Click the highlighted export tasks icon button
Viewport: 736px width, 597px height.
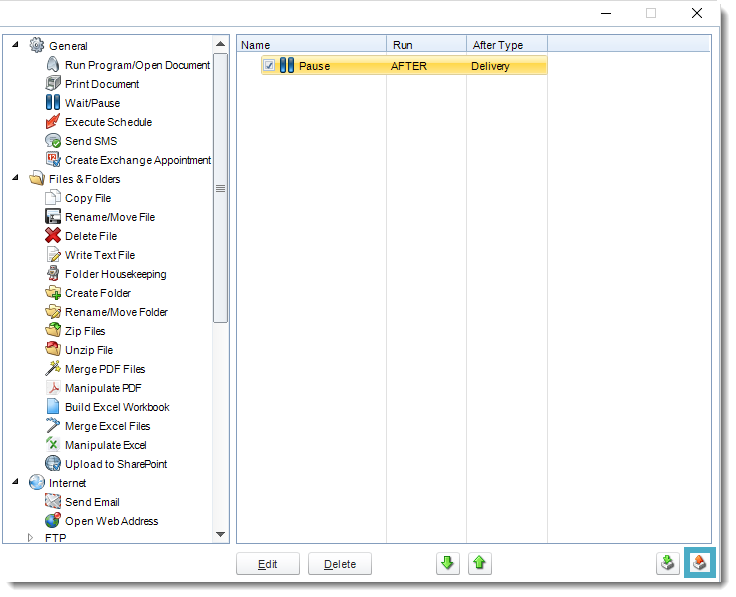(699, 563)
